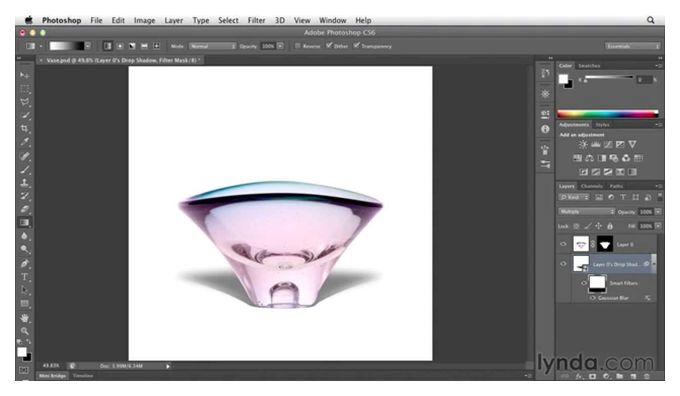Switch to the Swatches tab
This screenshot has width=680, height=396.
(589, 66)
